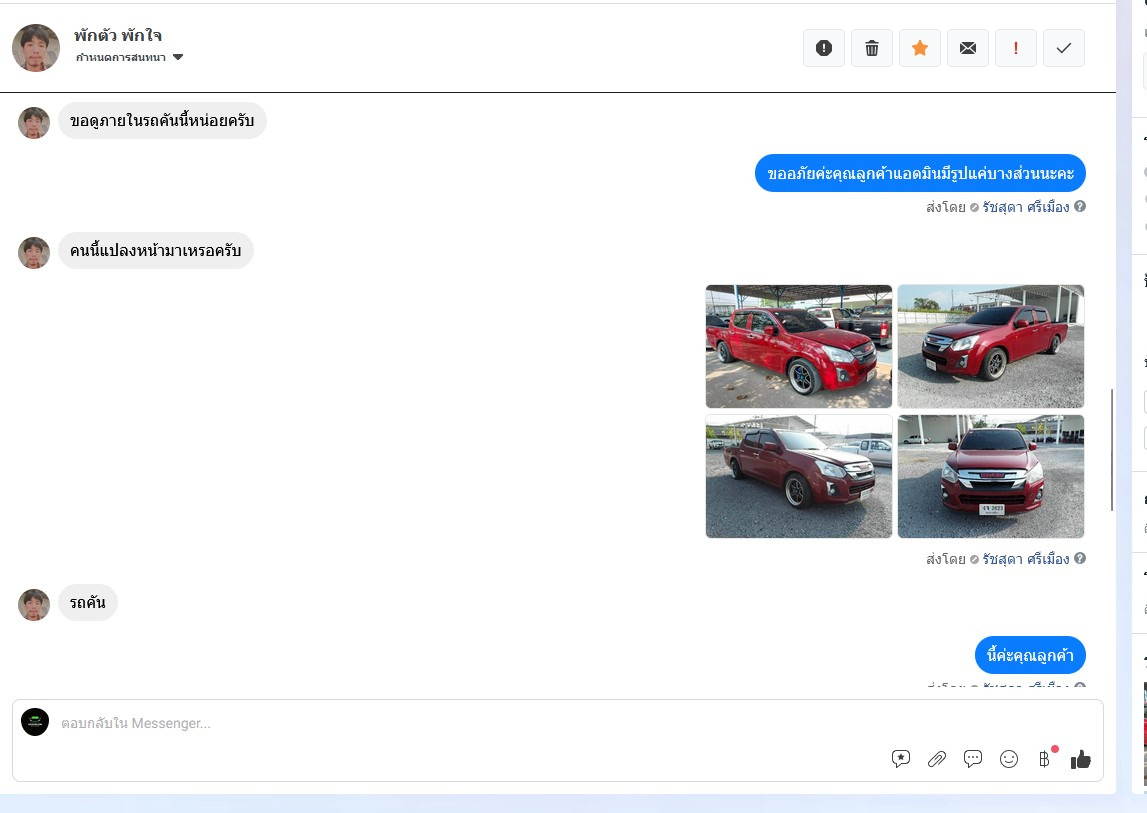Click the customer name พักตัว พักใจ
Viewport: 1147px width, 813px height.
tap(118, 35)
